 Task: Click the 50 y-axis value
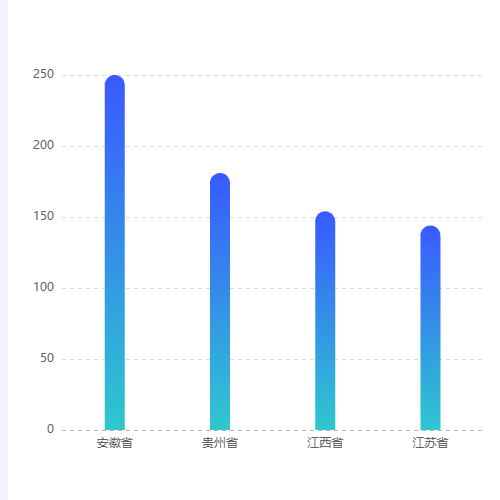click(47, 358)
